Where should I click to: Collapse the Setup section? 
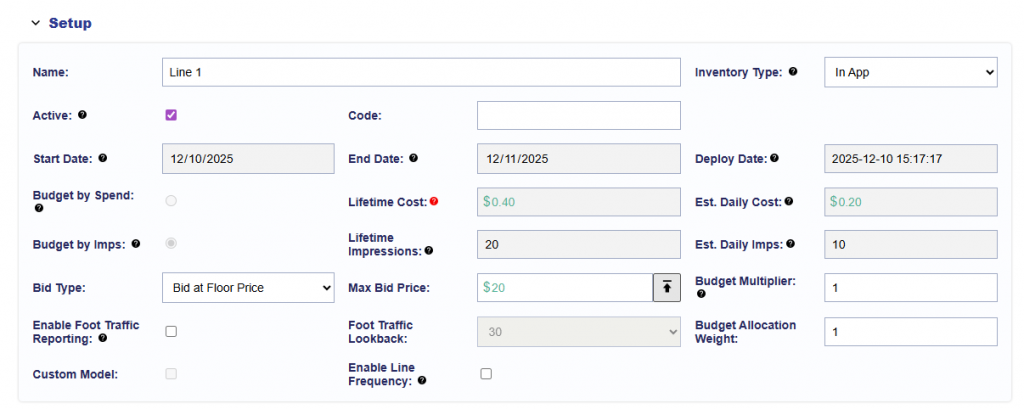36,22
